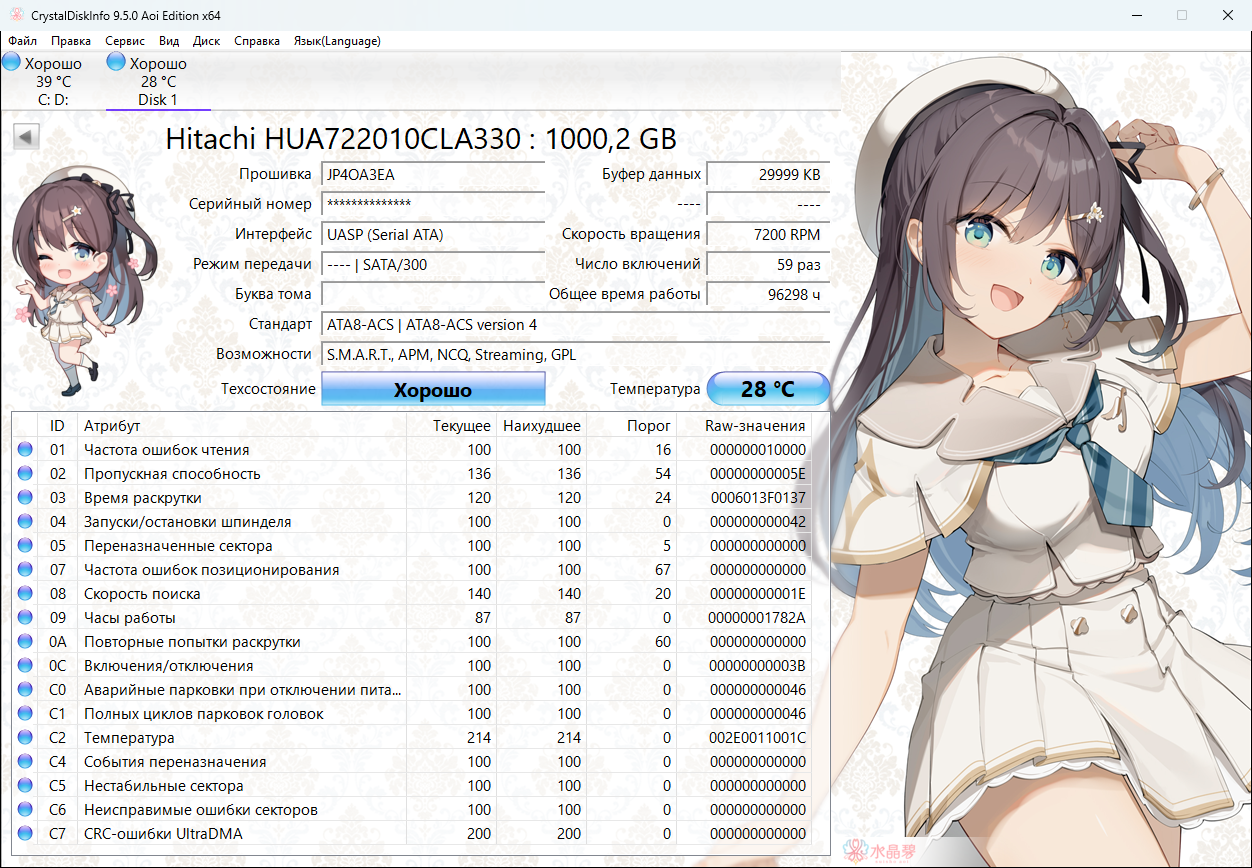Click the CrystalDiskInfo app icon in title bar

[x=15, y=16]
